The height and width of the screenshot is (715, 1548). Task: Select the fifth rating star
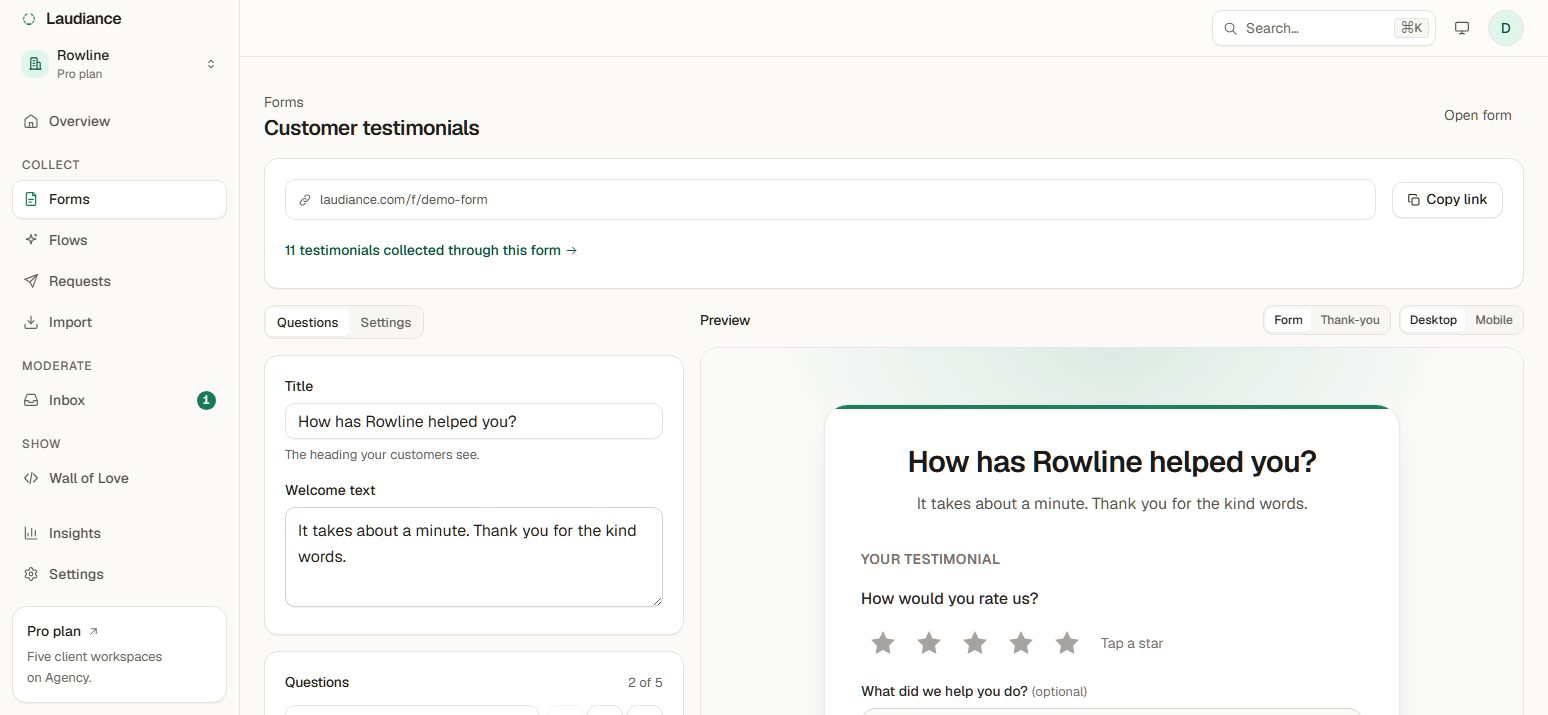pos(1067,643)
